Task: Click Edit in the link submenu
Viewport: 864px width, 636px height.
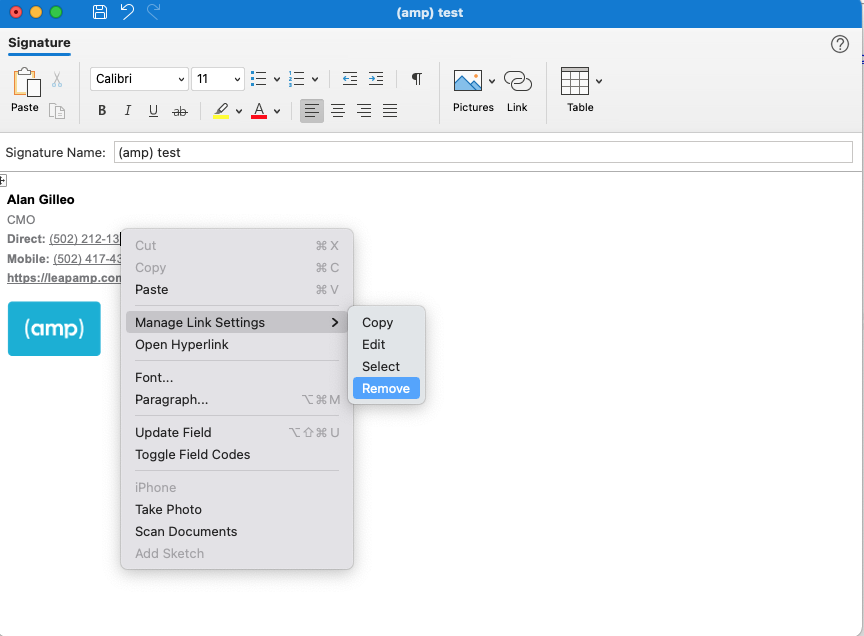Action: point(386,344)
